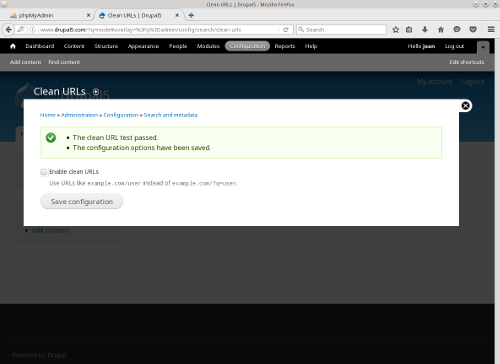
Task: Open the People admin menu
Action: 178,46
